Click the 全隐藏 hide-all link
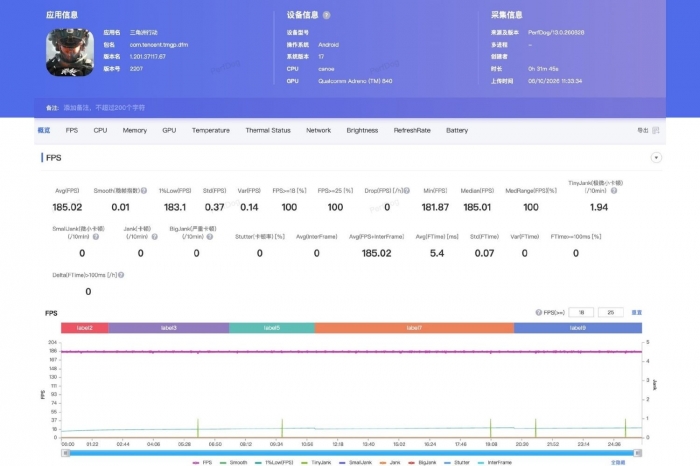This screenshot has height=466, width=700. click(x=618, y=462)
